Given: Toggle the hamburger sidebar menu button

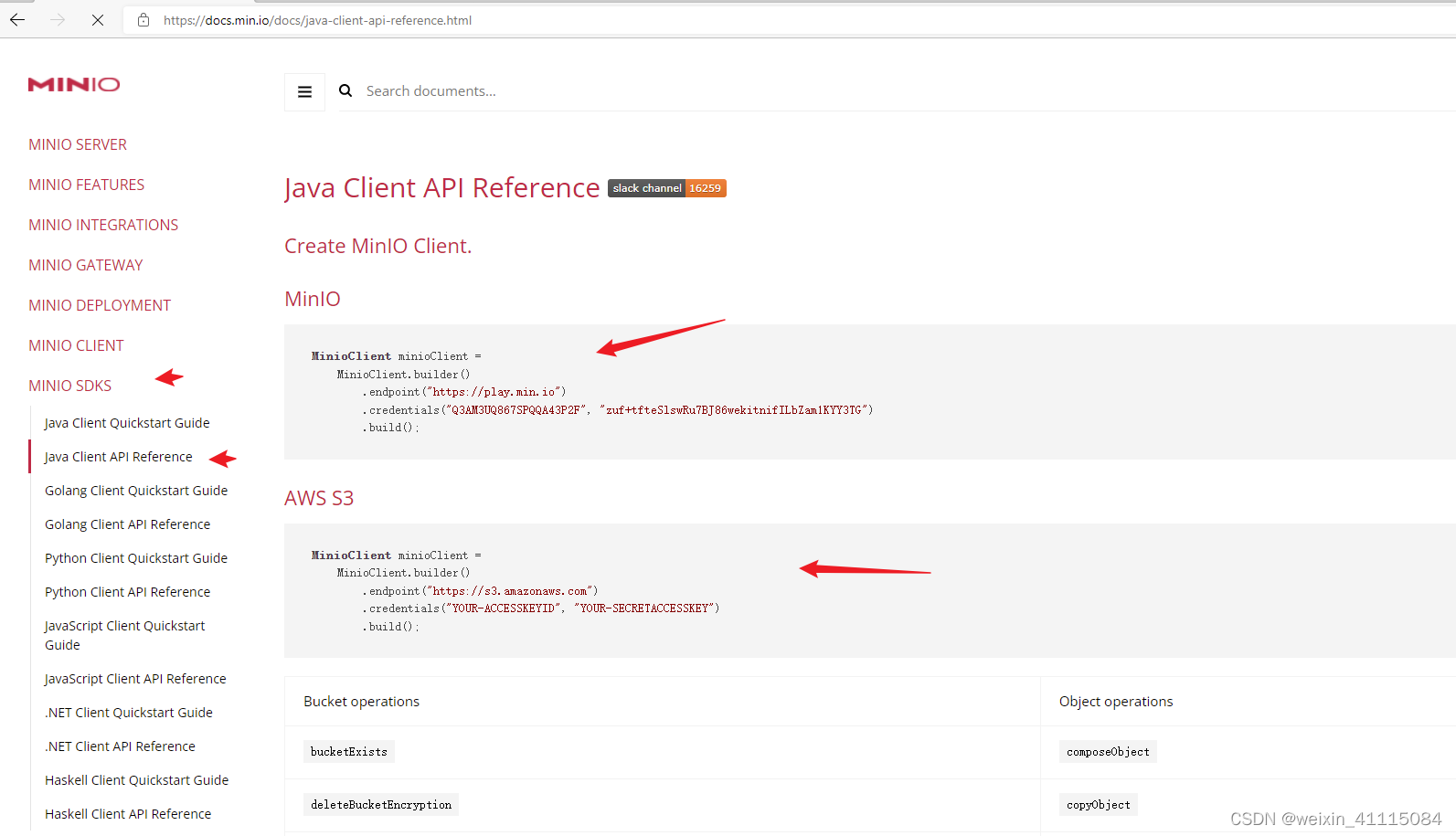Looking at the screenshot, I should (x=304, y=91).
